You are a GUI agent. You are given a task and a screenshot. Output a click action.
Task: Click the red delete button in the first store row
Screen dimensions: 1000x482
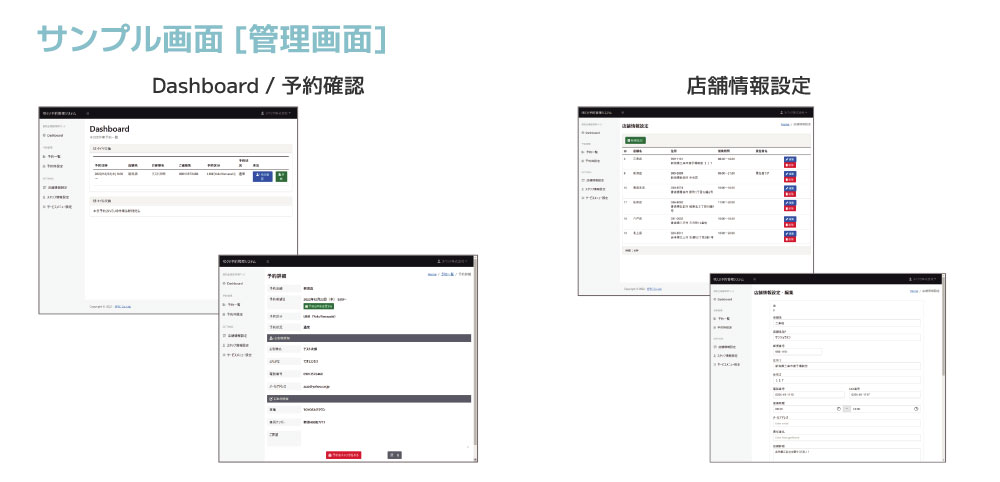790,164
